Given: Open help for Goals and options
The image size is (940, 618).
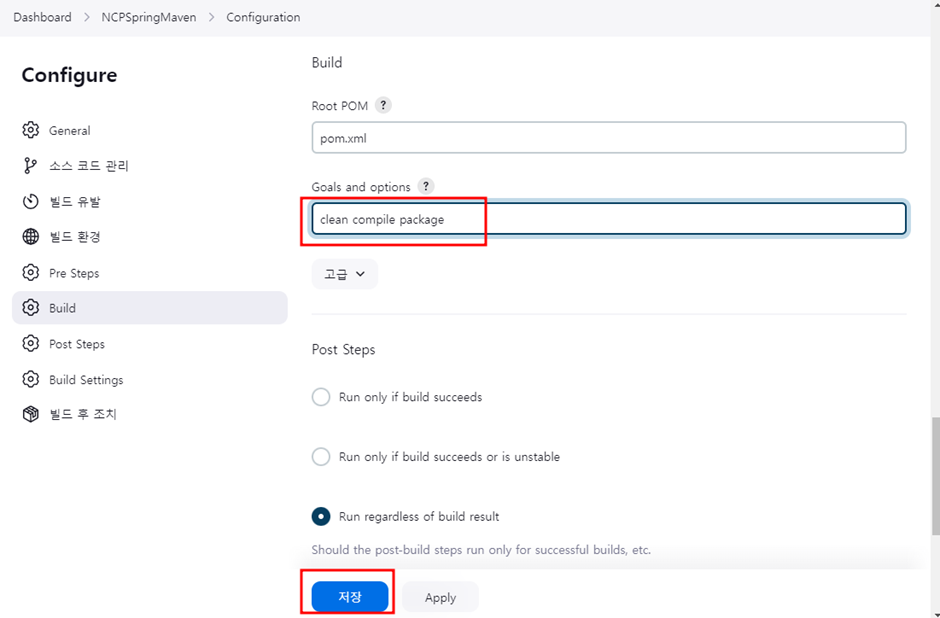Looking at the screenshot, I should [426, 186].
